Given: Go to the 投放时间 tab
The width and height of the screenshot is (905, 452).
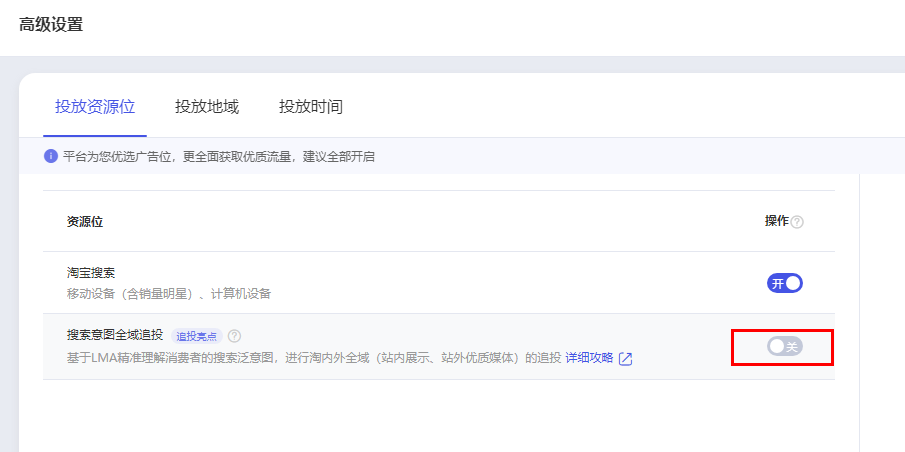Looking at the screenshot, I should coord(311,106).
